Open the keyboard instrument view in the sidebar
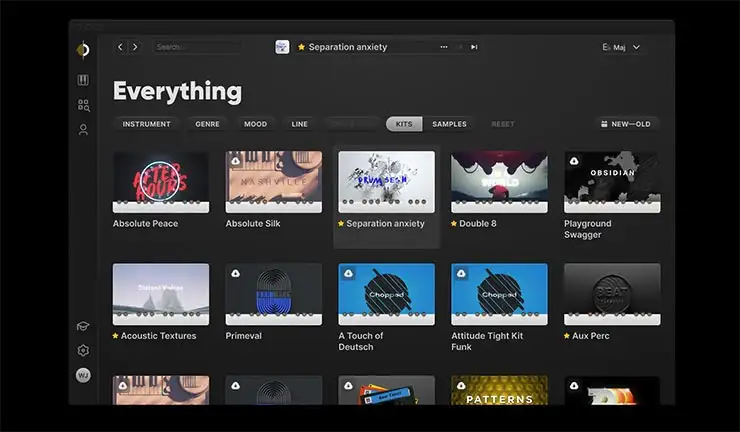740x432 pixels. pos(83,80)
